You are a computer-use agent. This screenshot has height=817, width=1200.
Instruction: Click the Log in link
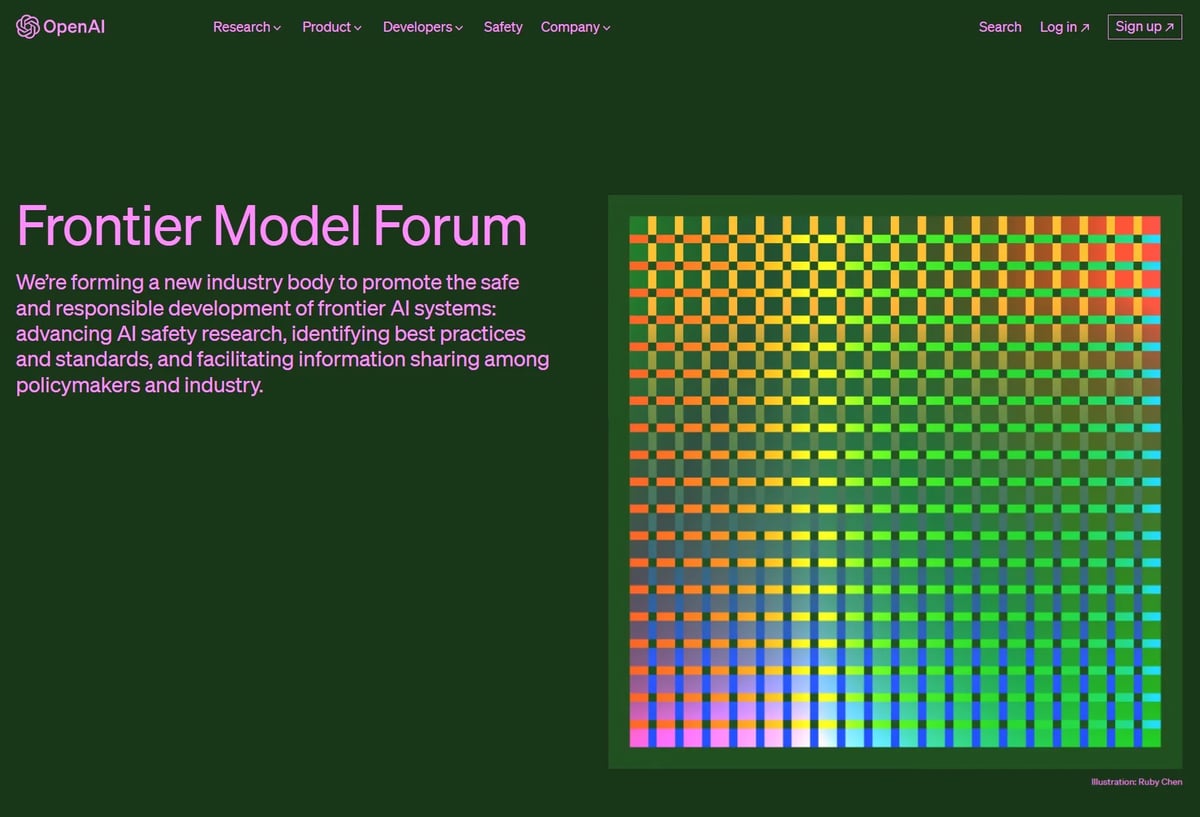1065,27
